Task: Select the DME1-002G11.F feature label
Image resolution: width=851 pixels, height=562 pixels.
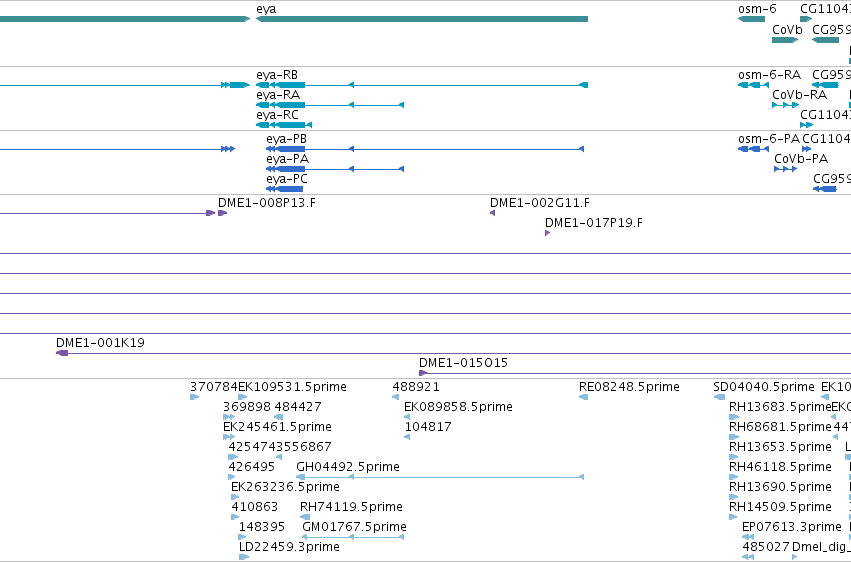Action: pos(539,203)
